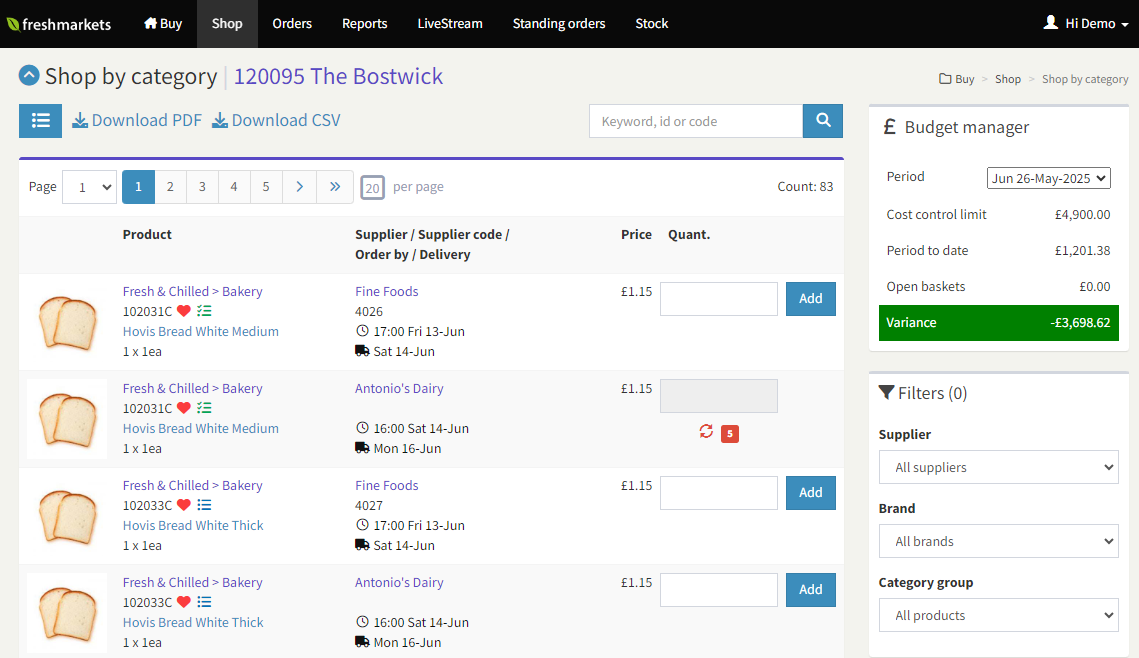This screenshot has height=658, width=1139.
Task: Open Standing orders menu
Action: tap(559, 23)
